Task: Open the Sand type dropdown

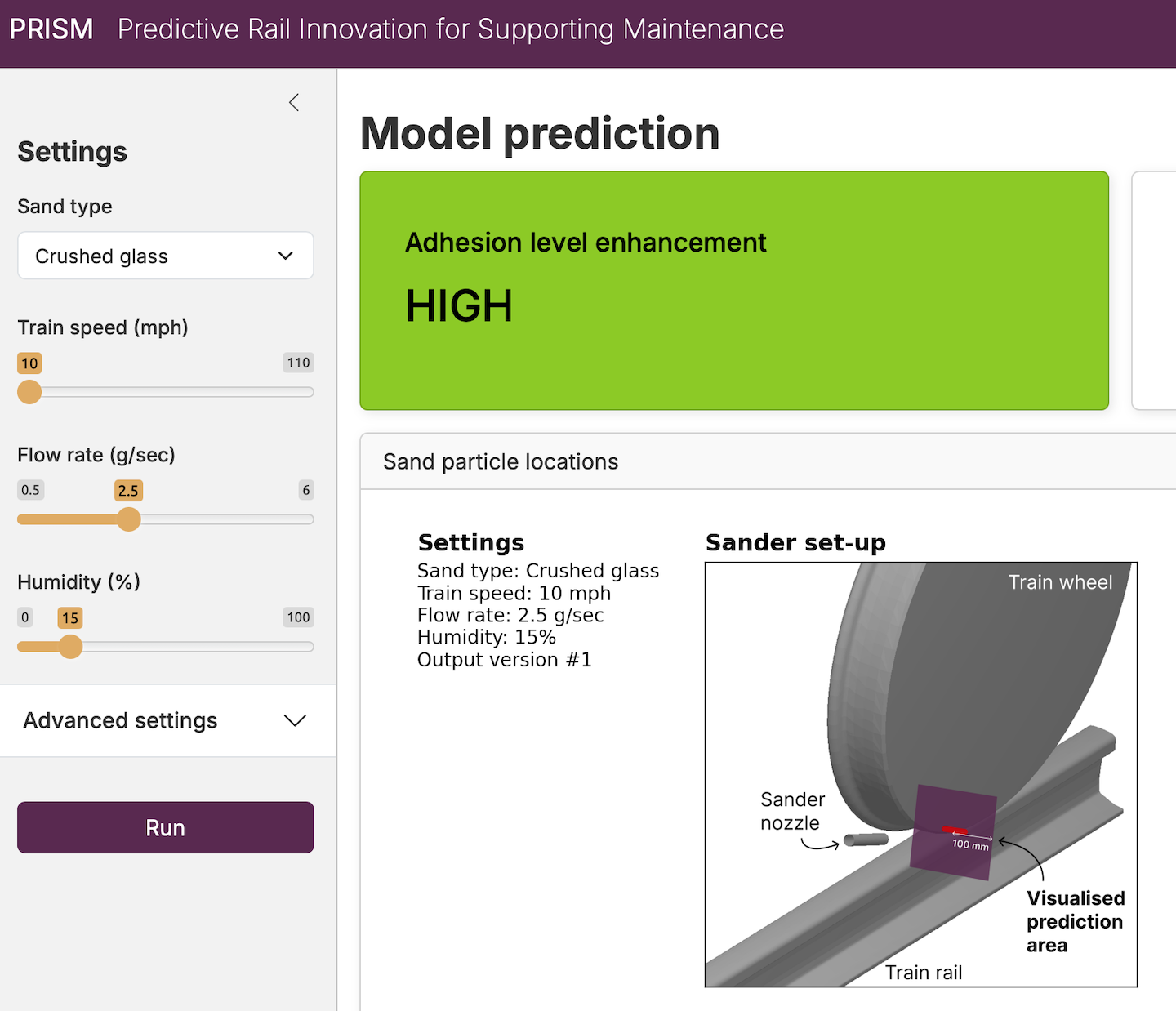Action: coord(166,256)
